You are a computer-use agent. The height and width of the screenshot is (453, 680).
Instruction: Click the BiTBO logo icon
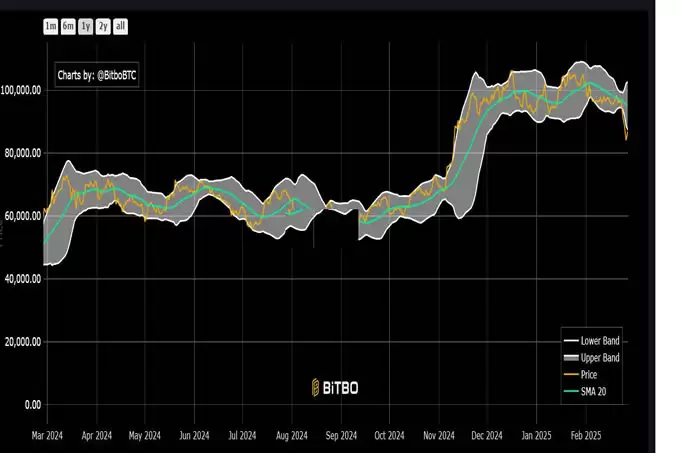pos(316,388)
